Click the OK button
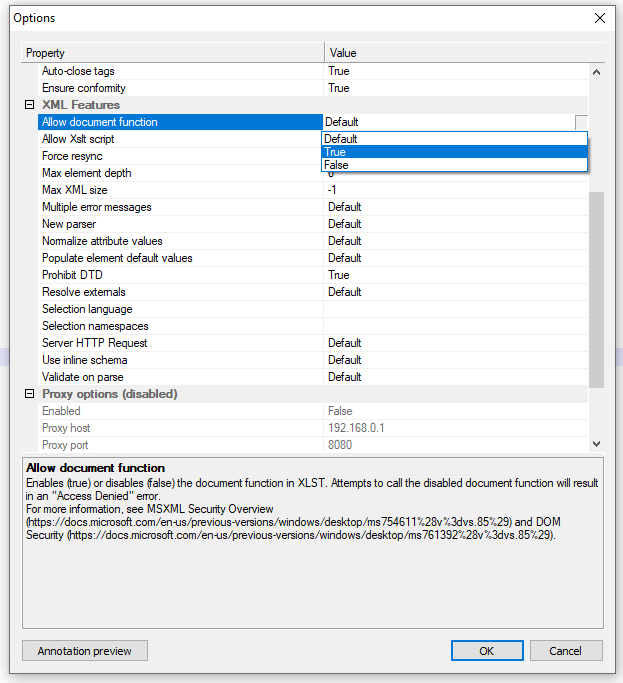This screenshot has width=623, height=683. point(486,651)
